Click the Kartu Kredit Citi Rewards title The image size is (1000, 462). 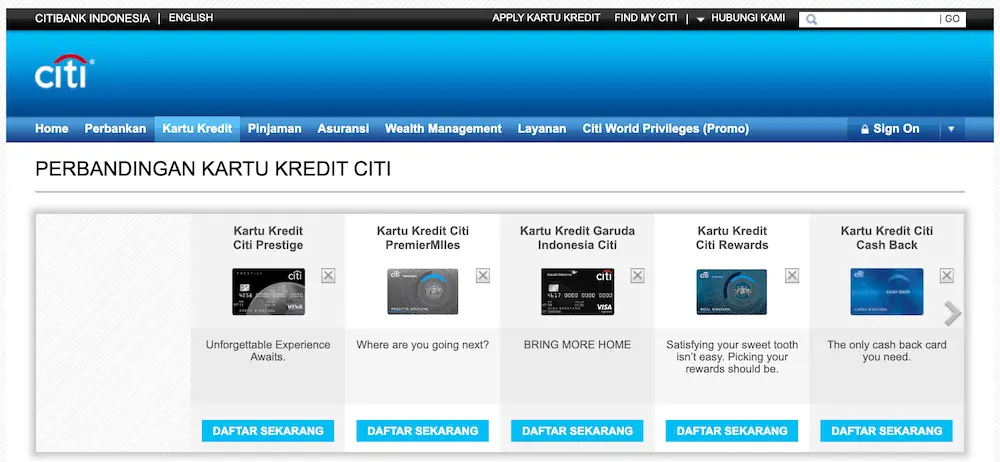click(732, 238)
